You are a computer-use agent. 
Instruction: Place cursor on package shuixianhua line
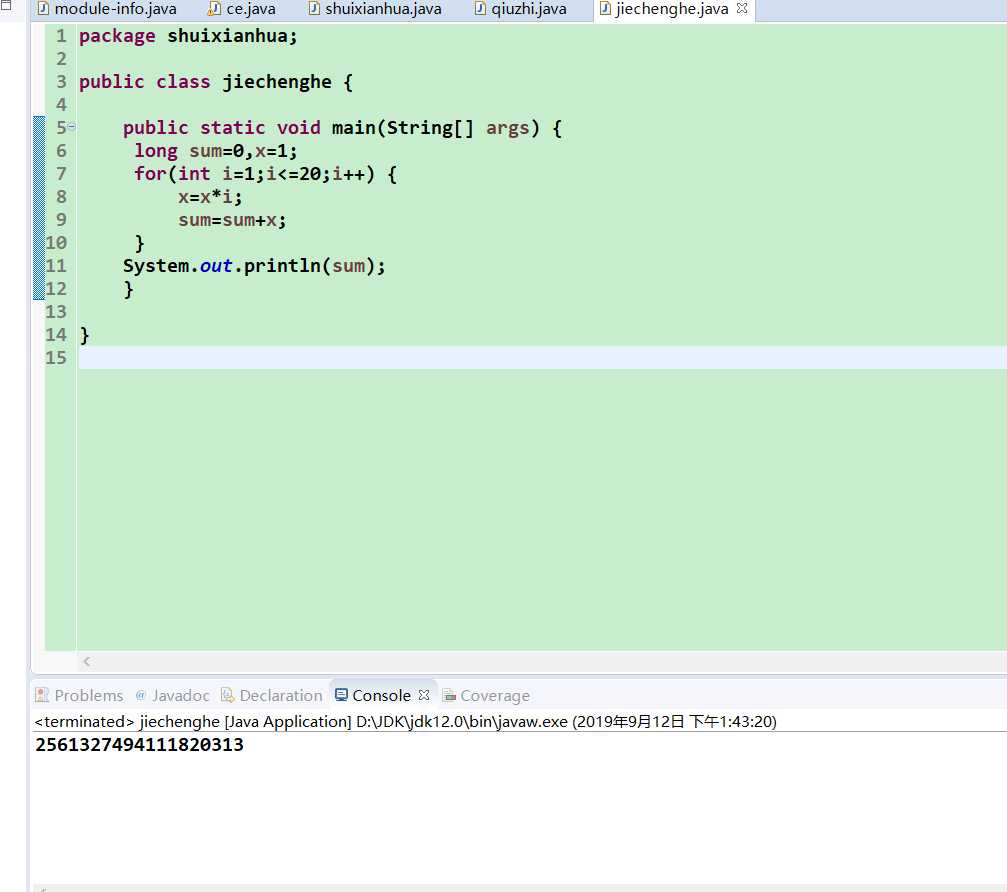[188, 36]
